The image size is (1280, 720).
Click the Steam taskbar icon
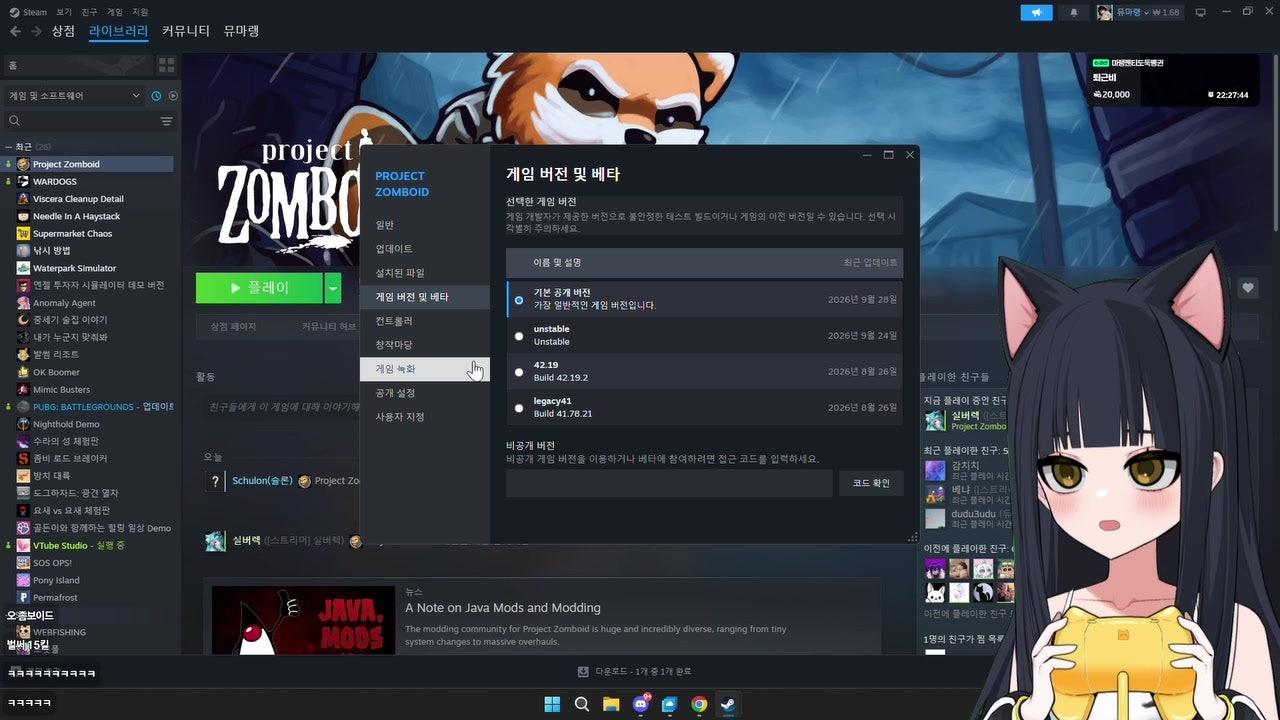pyautogui.click(x=728, y=704)
